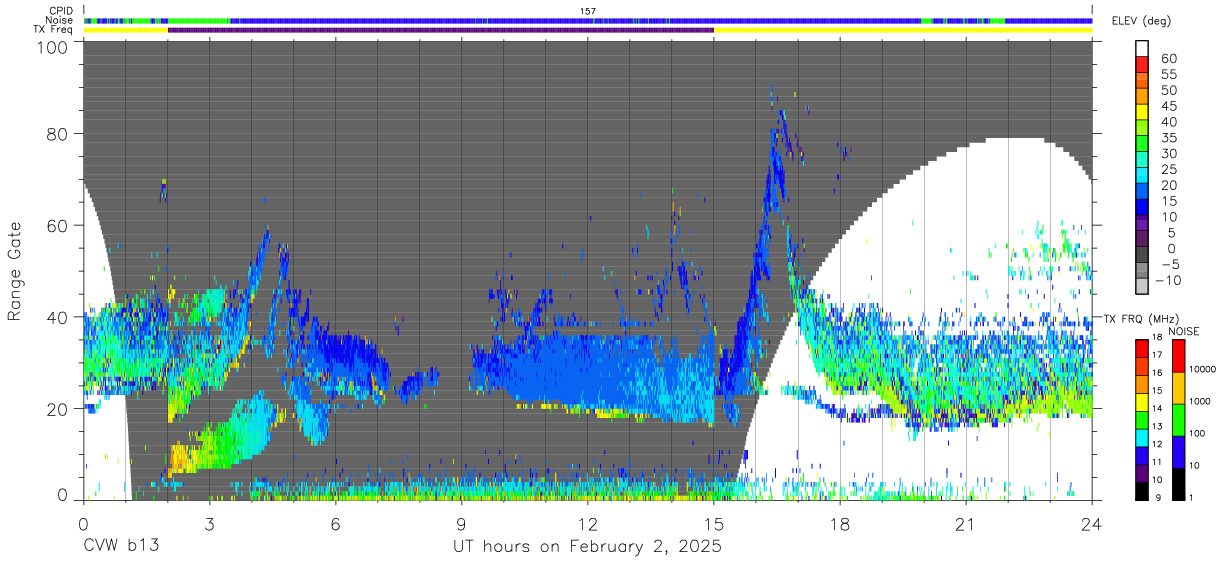Screen dimensions: 1228x567
Task: Click the UT hours axis tick "24"
Action: click(1092, 523)
